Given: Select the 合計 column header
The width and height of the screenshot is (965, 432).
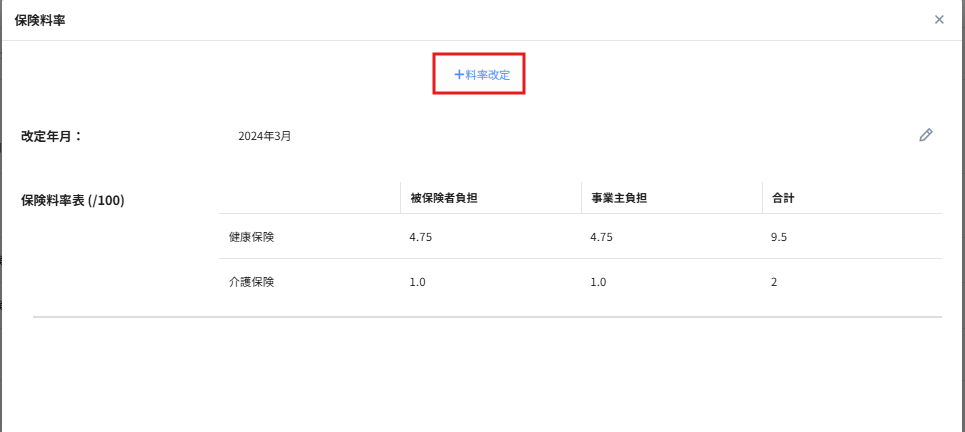Looking at the screenshot, I should pyautogui.click(x=783, y=199).
